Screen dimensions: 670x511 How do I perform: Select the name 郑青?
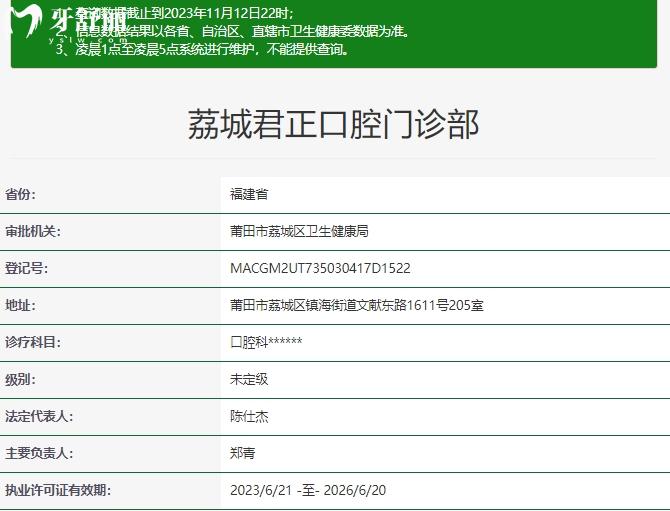click(x=243, y=453)
